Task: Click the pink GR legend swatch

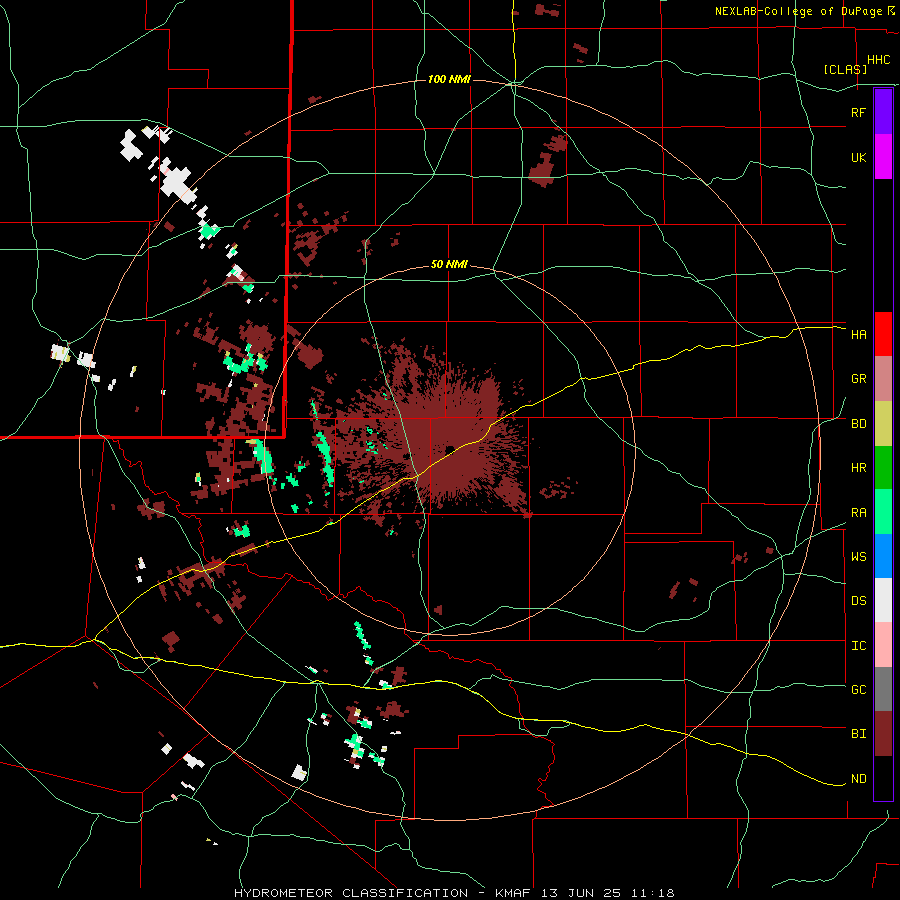Action: [x=883, y=378]
